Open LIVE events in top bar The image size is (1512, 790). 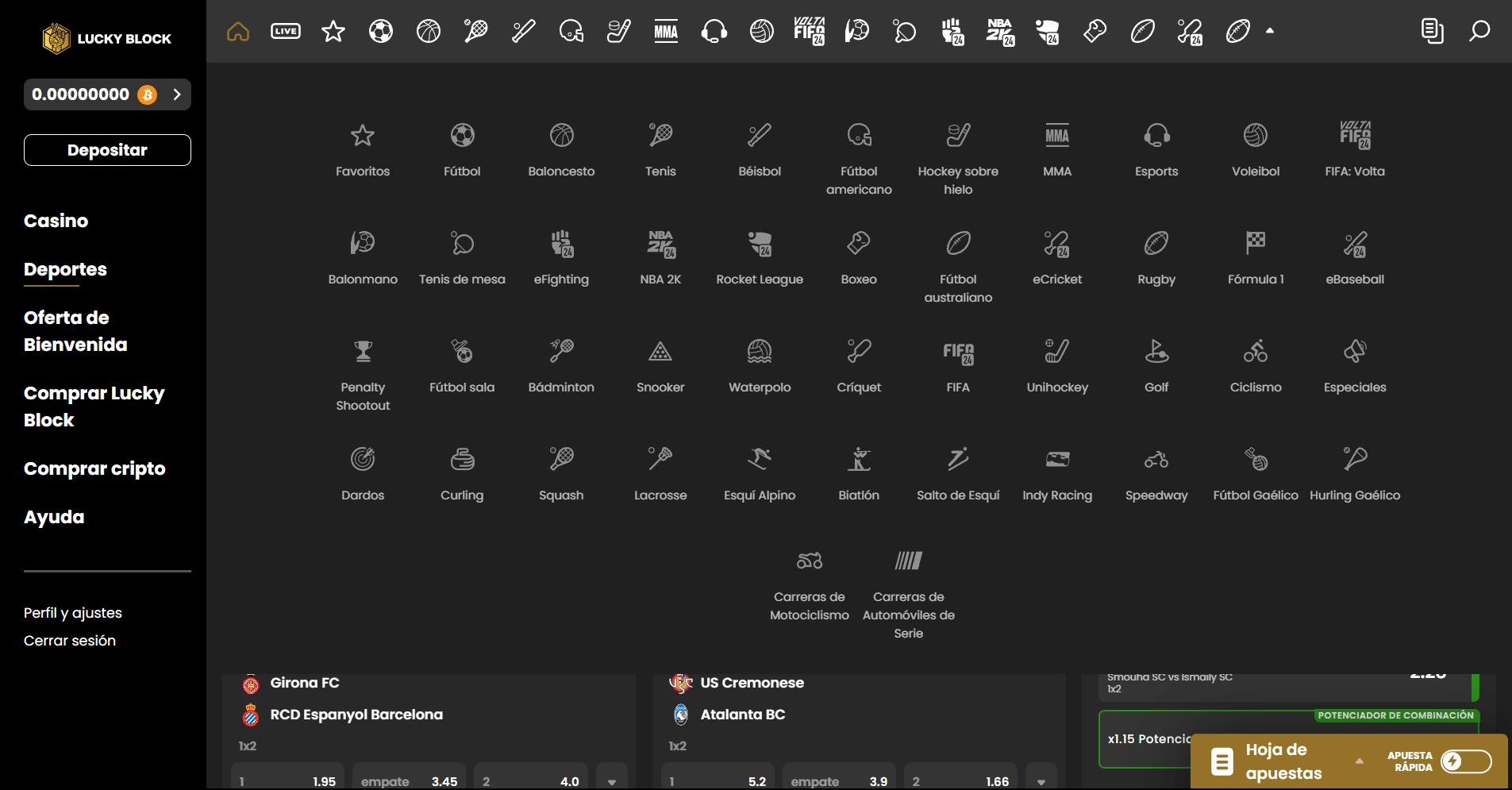286,31
